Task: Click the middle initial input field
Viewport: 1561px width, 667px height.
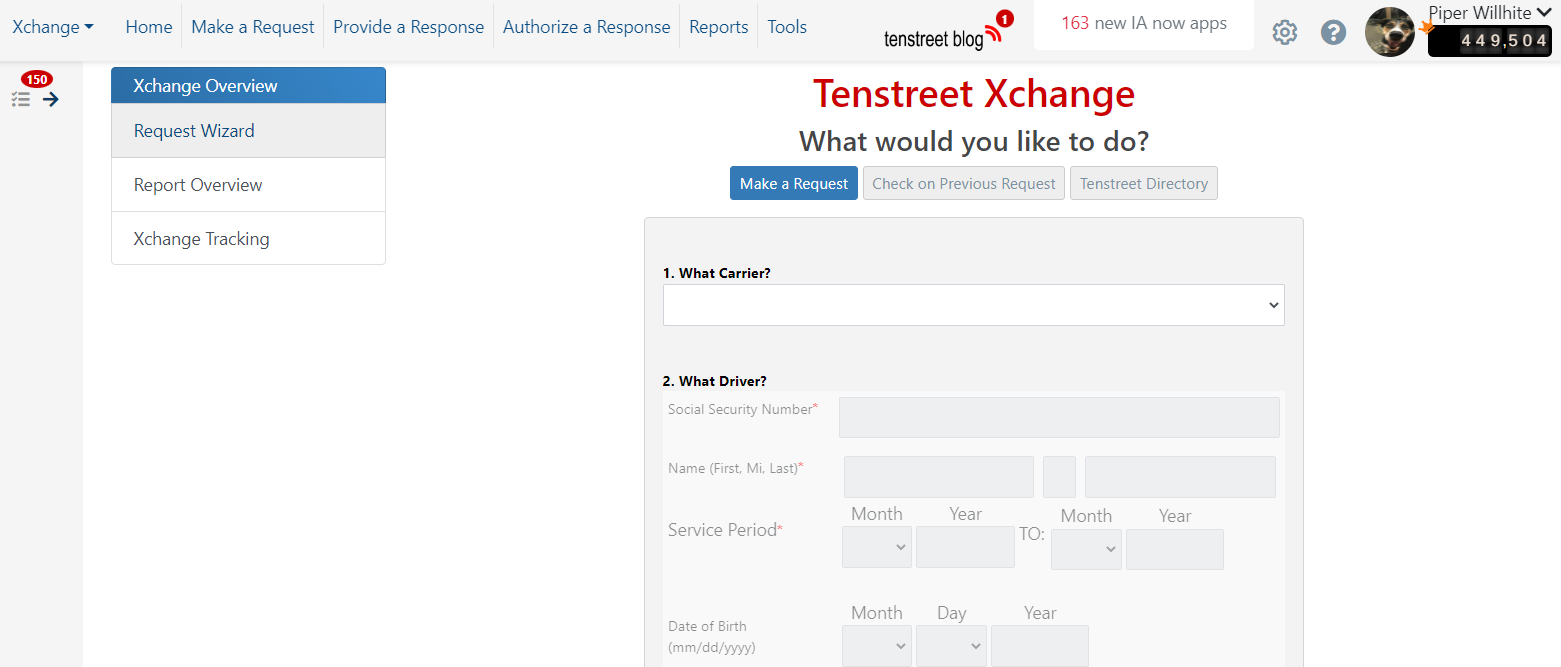Action: [1059, 477]
